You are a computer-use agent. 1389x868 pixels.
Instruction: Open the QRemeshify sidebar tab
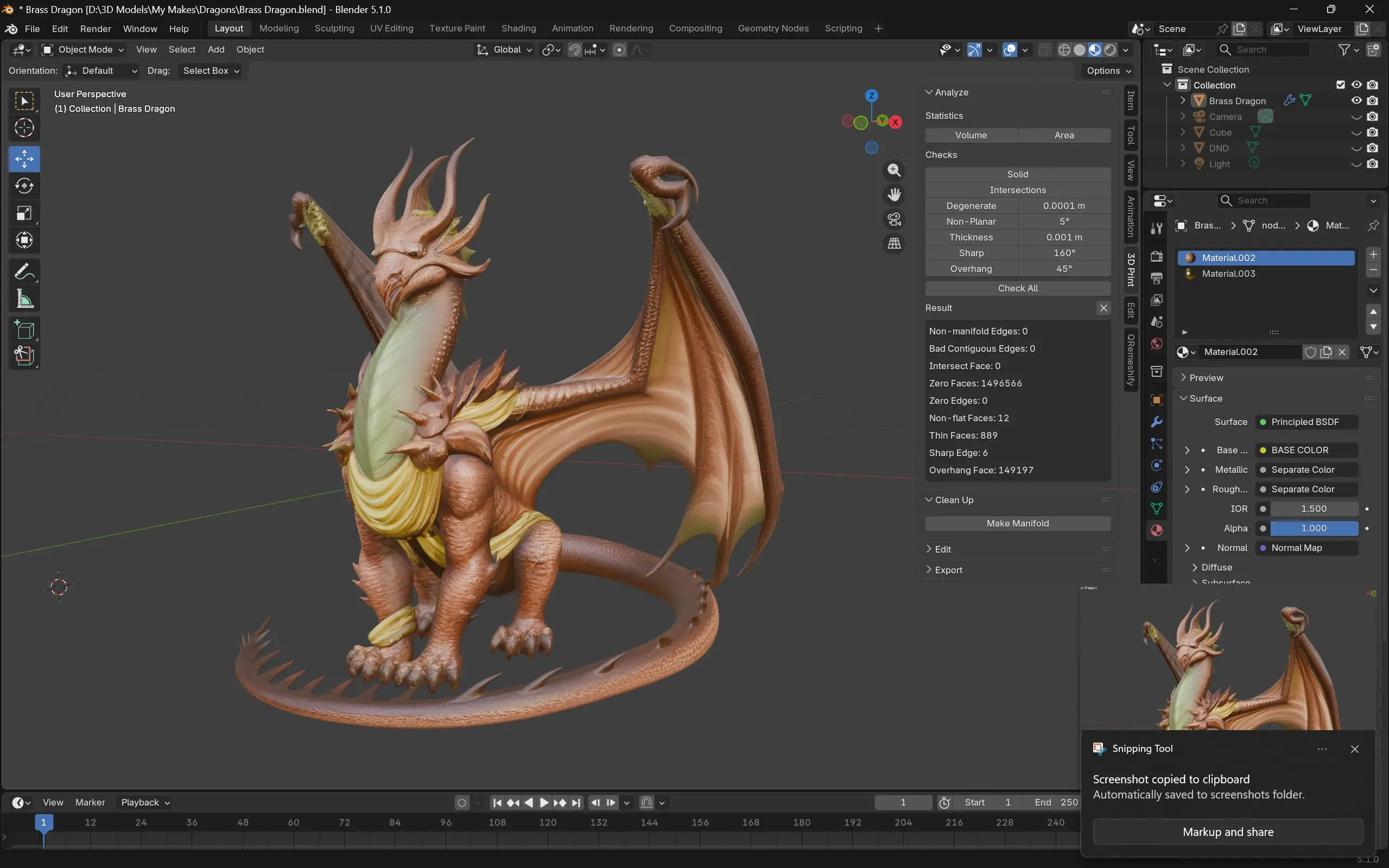1131,359
